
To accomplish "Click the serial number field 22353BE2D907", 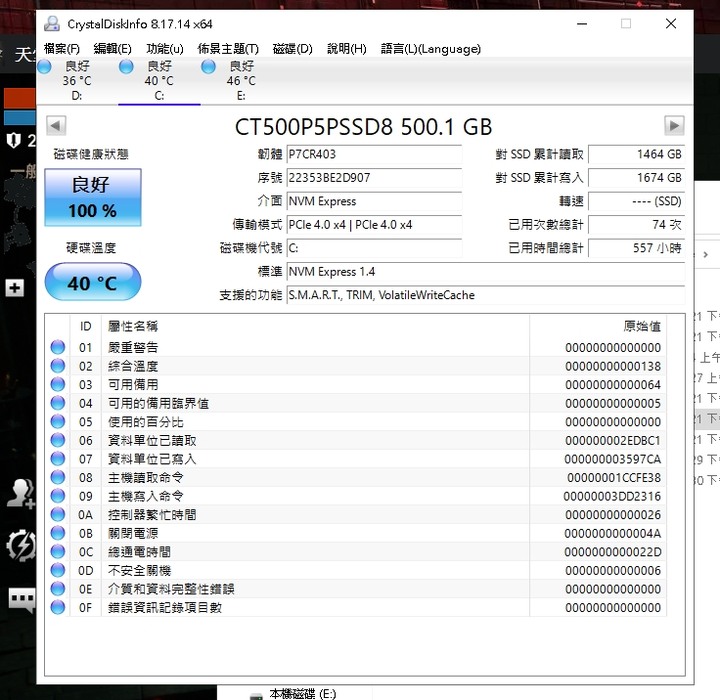I will click(x=374, y=178).
